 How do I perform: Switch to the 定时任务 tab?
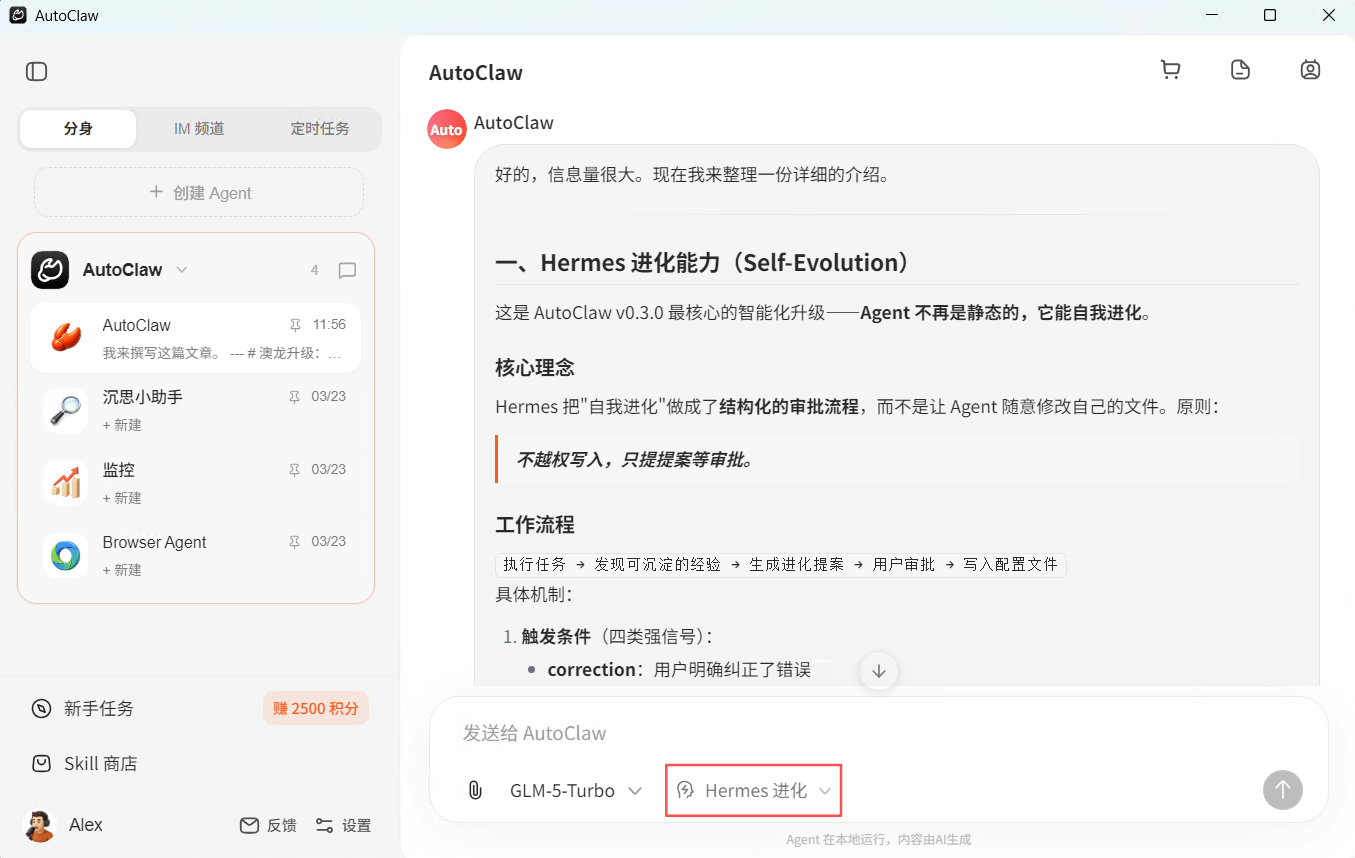(x=320, y=129)
